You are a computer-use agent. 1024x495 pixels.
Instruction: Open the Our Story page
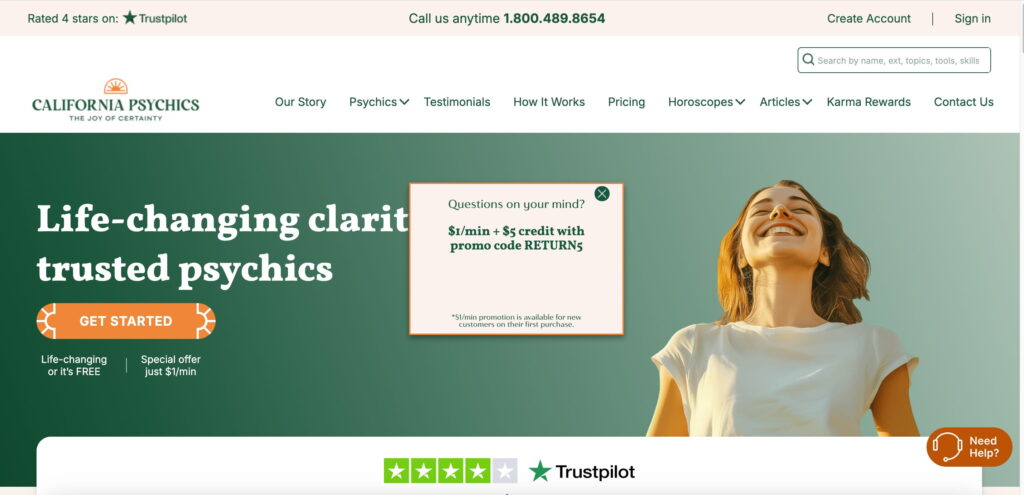point(300,102)
